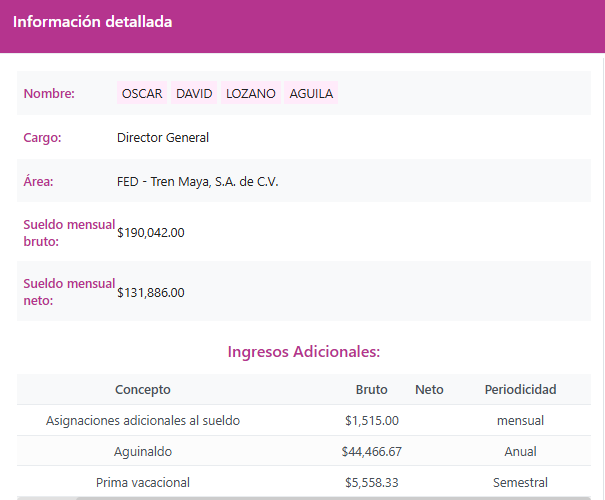605x500 pixels.
Task: Select the AGUILA name chip
Action: 311,93
